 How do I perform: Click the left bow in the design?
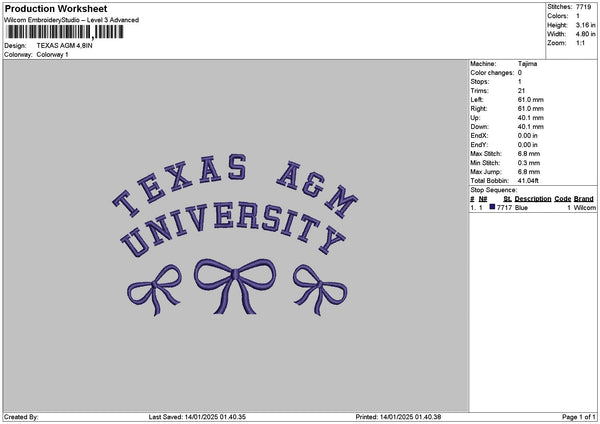tap(150, 284)
